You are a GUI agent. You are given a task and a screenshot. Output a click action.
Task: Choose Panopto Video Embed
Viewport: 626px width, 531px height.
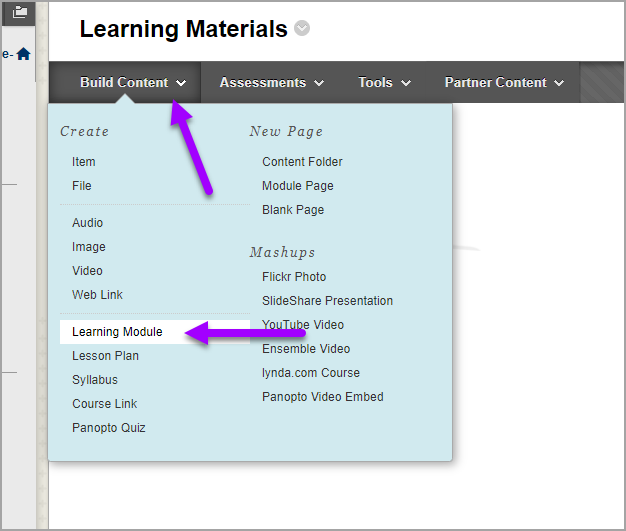pos(323,396)
